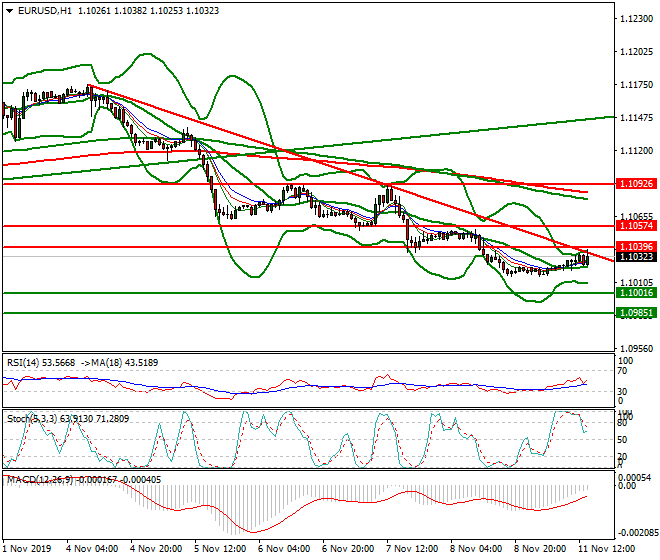This screenshot has width=660, height=560.
Task: Select the 1 Nov 2019 time axis label
Action: tap(27, 549)
